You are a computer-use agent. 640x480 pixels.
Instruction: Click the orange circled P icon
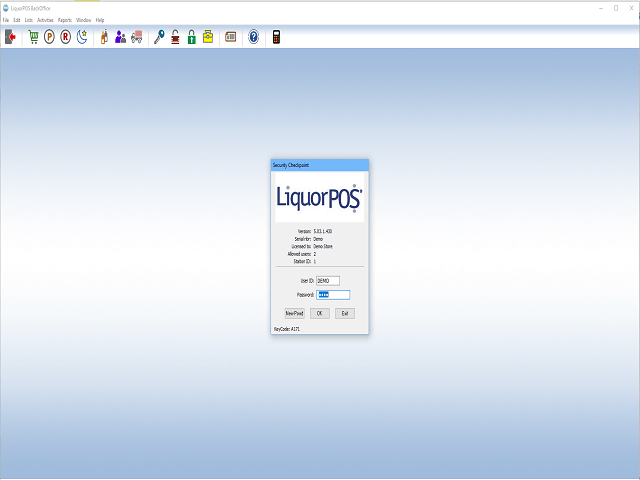[49, 37]
